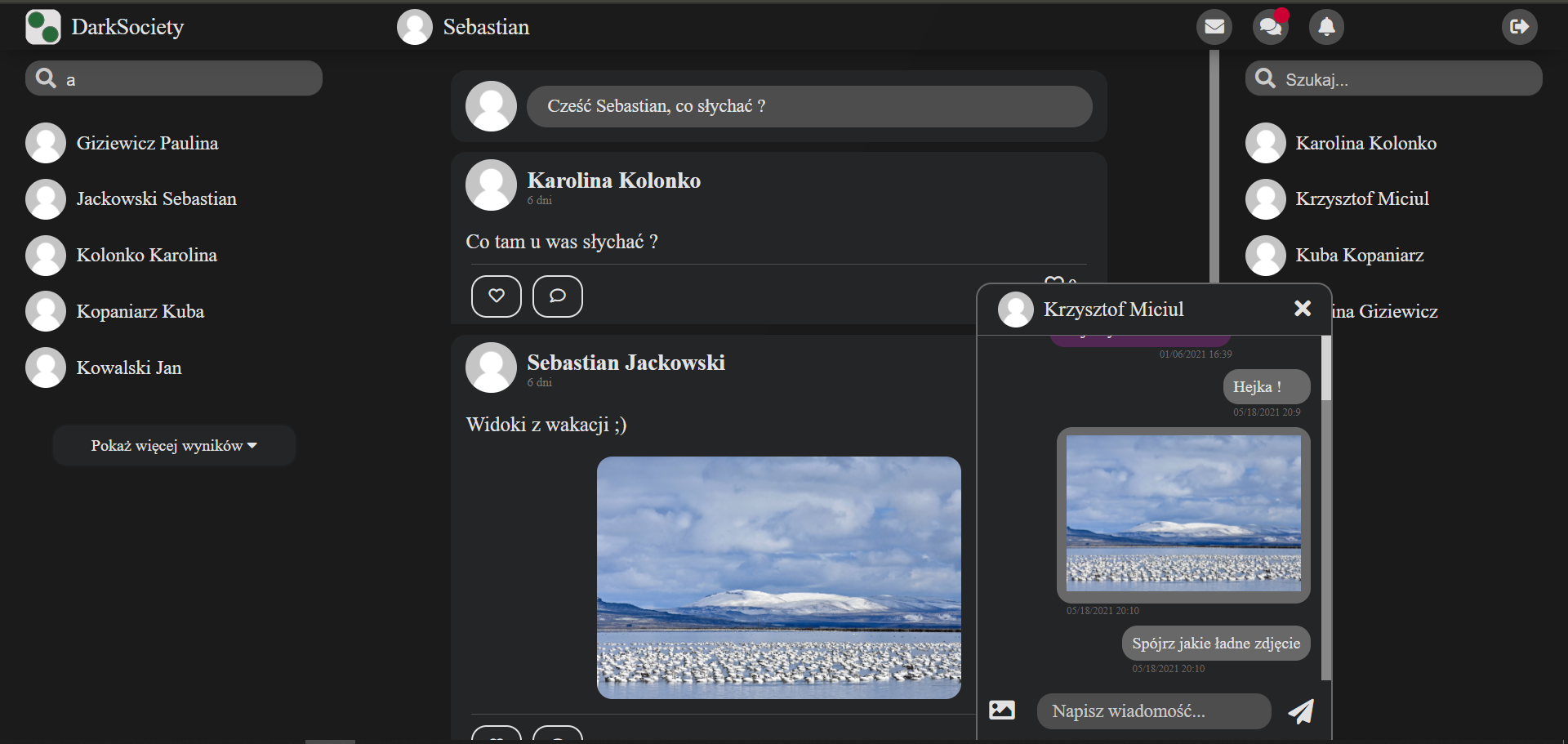Close the Krzysztof Miciul chat window

click(1302, 309)
